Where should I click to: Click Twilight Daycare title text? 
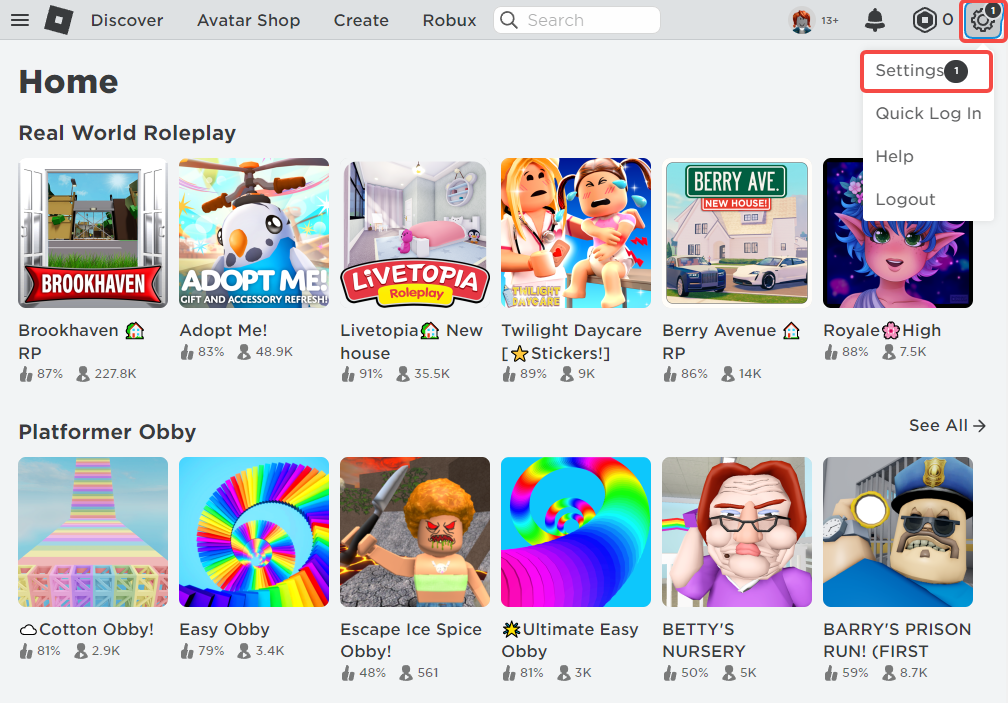coord(572,342)
